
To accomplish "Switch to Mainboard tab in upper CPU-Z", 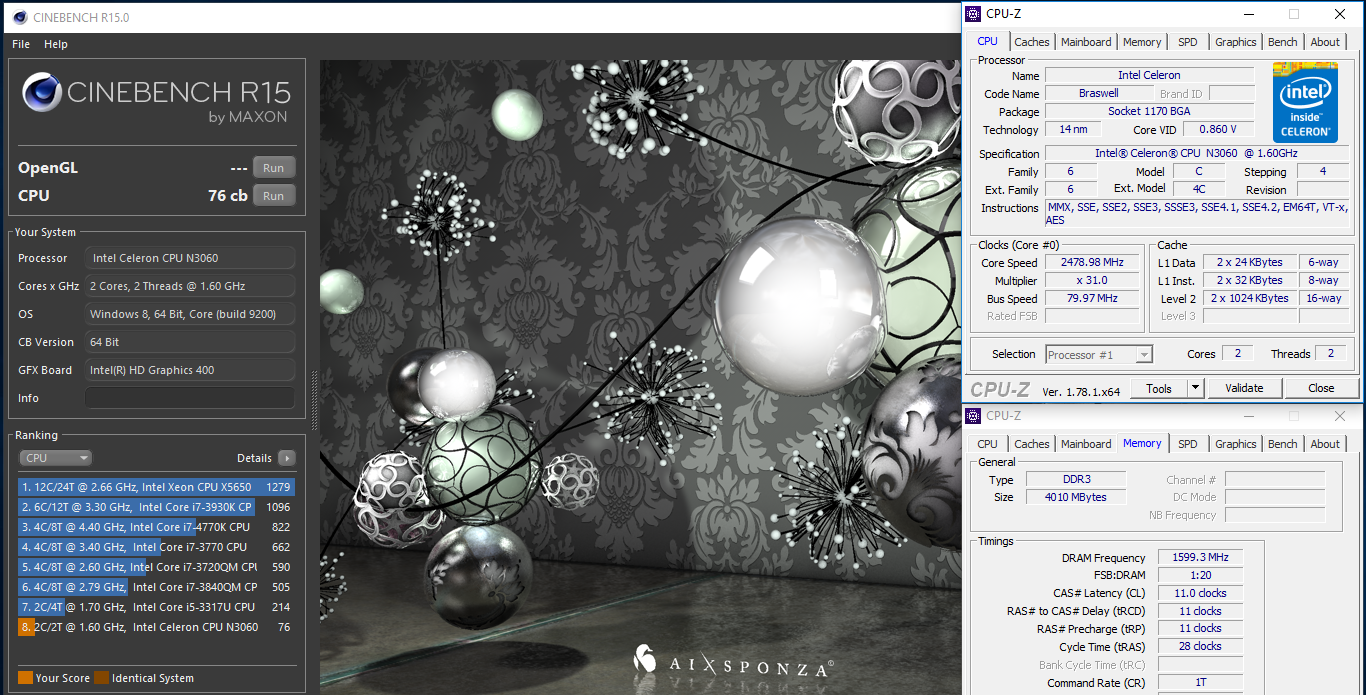I will [1086, 42].
